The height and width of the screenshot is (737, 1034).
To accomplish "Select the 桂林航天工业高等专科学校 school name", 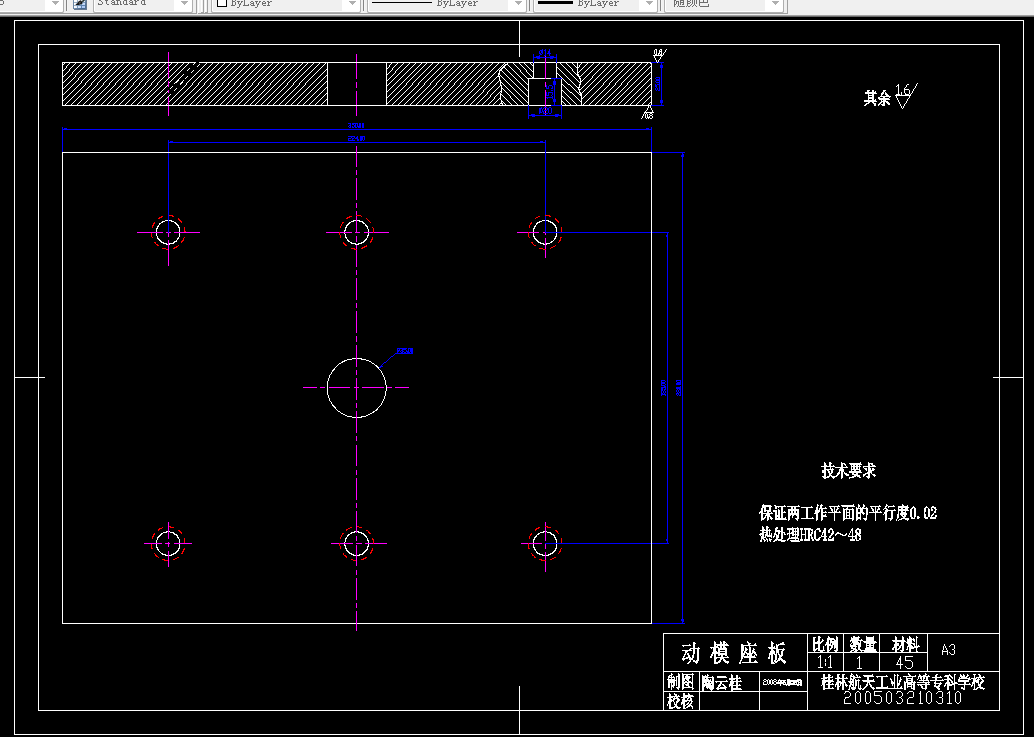I will click(x=903, y=682).
